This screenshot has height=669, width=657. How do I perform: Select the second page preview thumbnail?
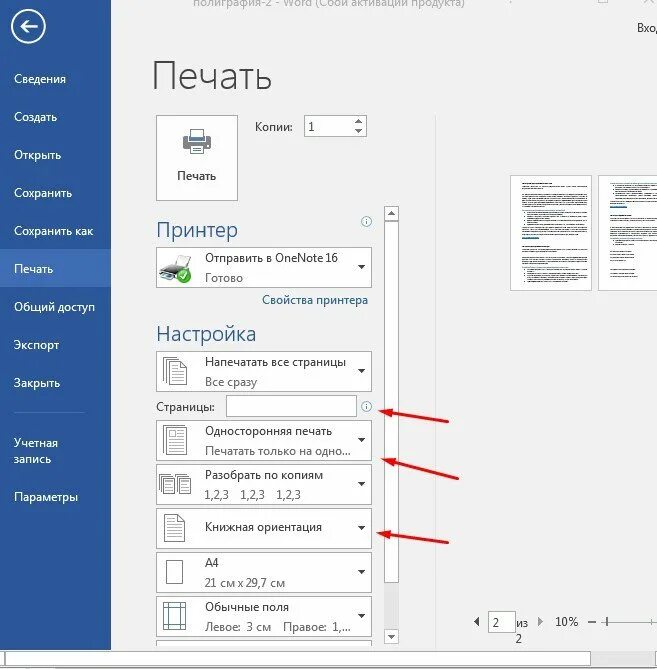(628, 233)
